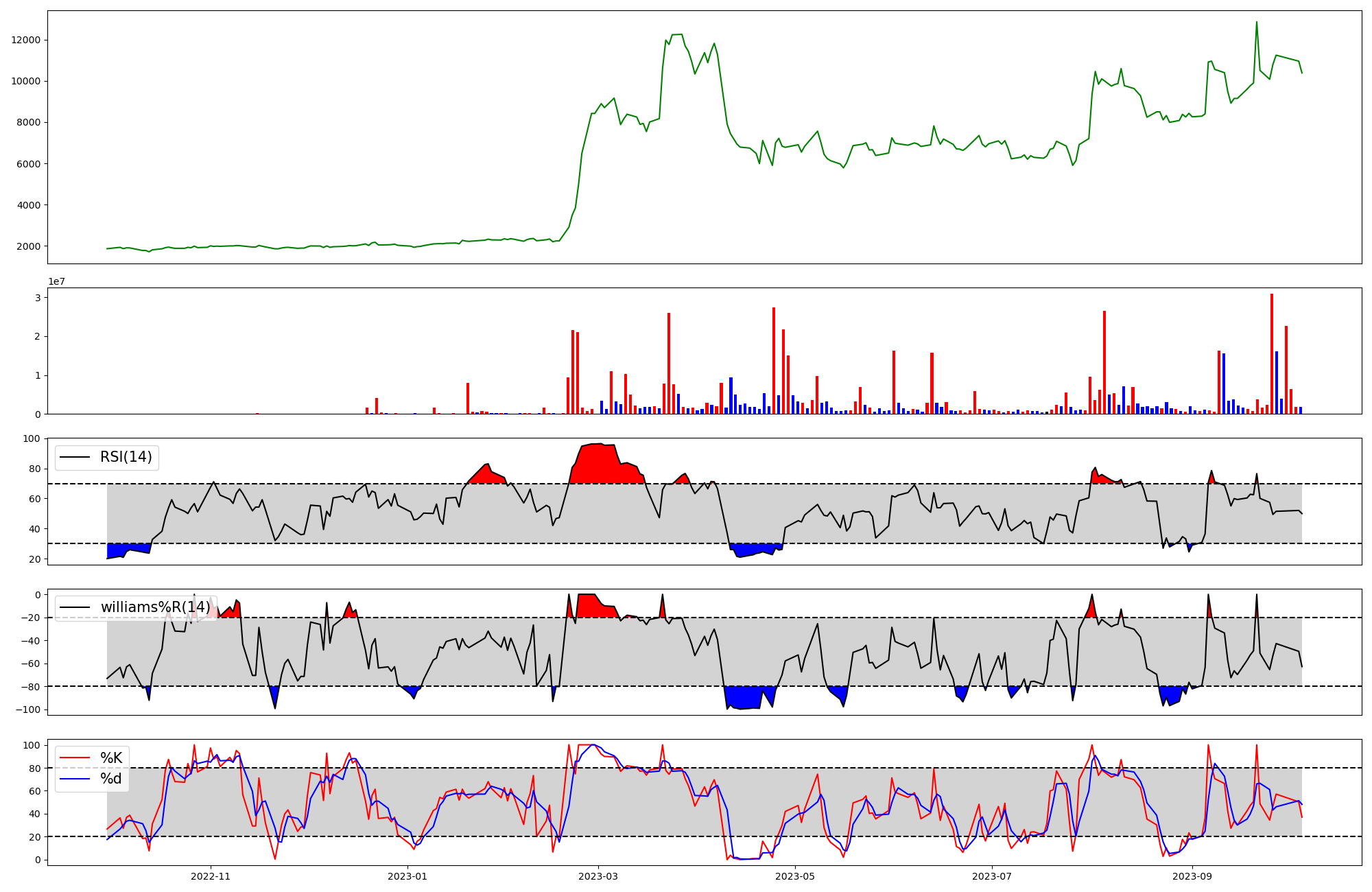Click the 2023-01 date axis label
Screen dimensions: 1372x892
[x=408, y=876]
